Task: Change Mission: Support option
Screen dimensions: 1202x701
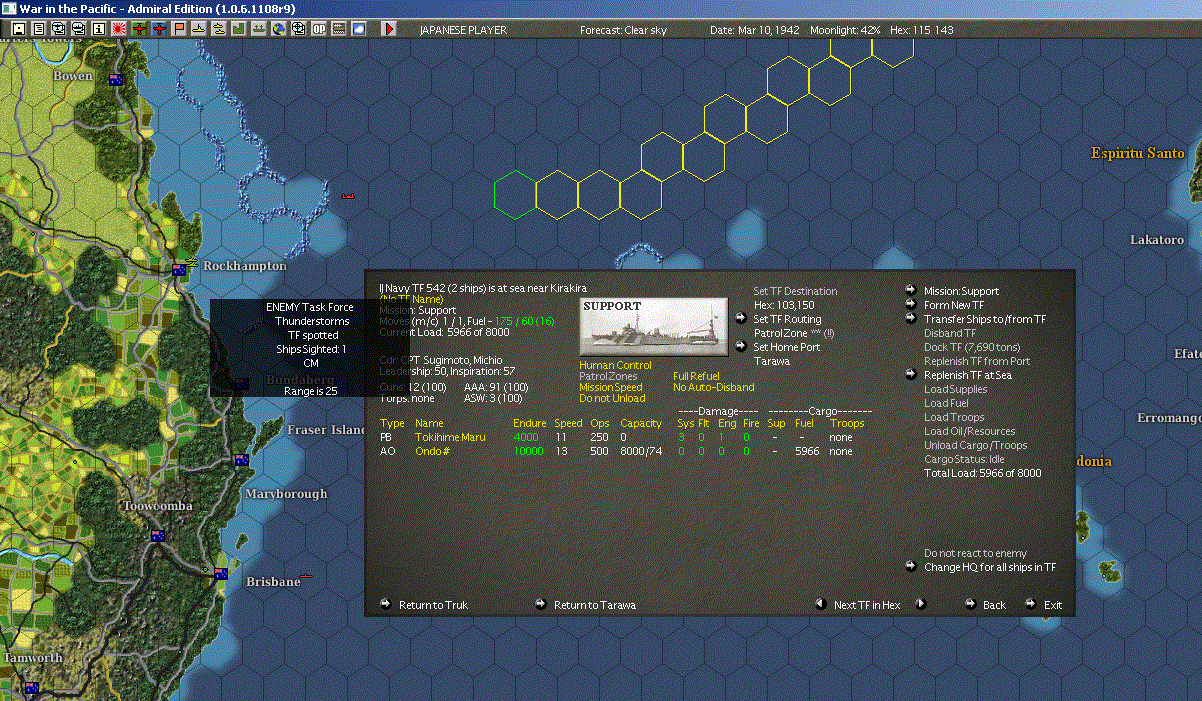Action: click(x=961, y=291)
